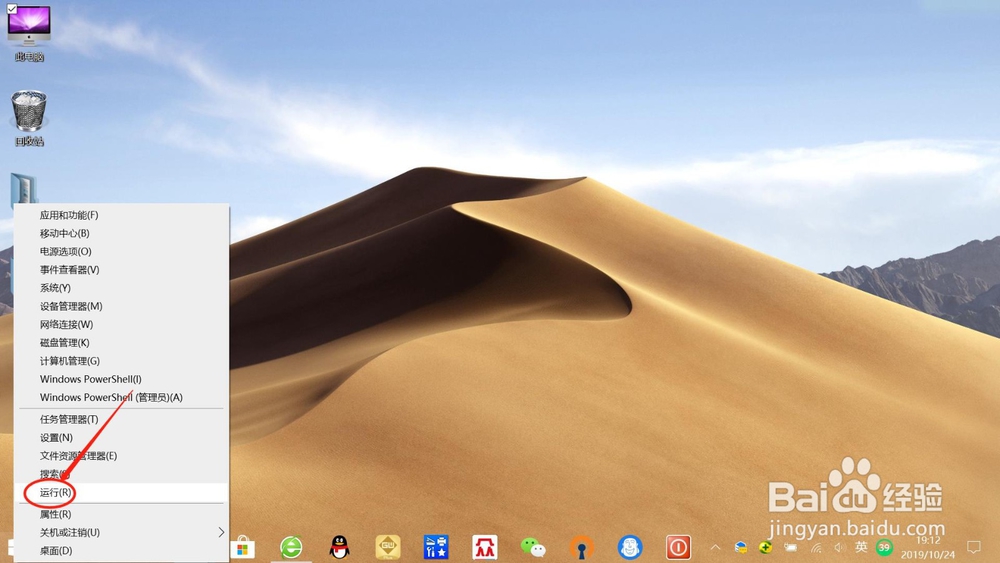The image size is (1000, 563).
Task: Open Wi-Fi network tray icon
Action: point(816,547)
